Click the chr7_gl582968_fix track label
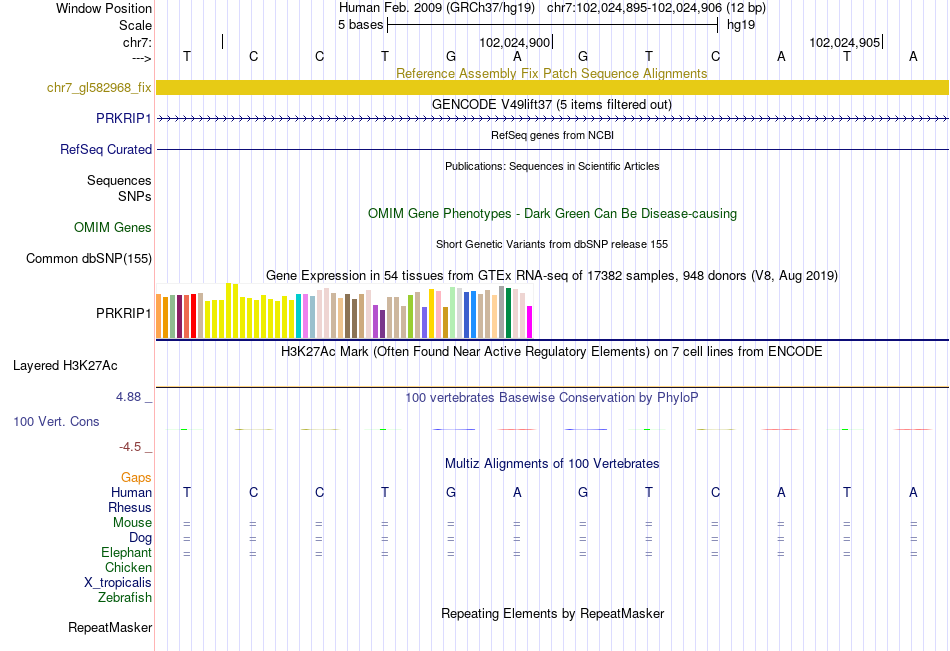Image resolution: width=950 pixels, height=651 pixels. pos(99,87)
